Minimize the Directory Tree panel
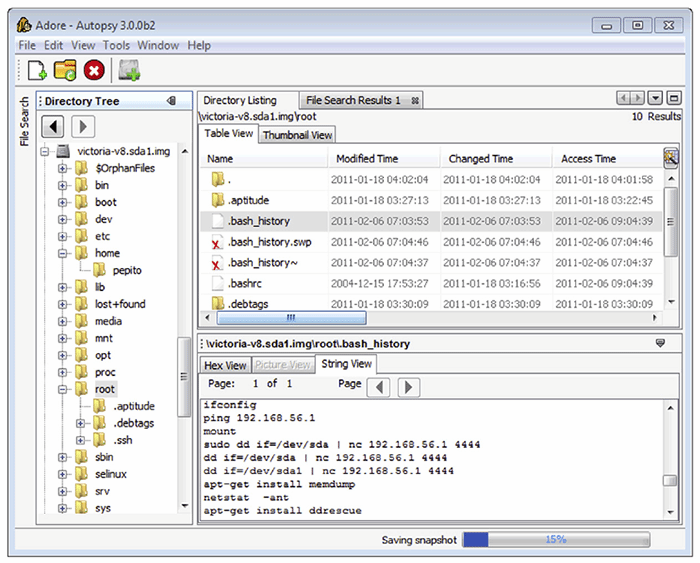Image resolution: width=700 pixels, height=563 pixels. click(x=171, y=101)
